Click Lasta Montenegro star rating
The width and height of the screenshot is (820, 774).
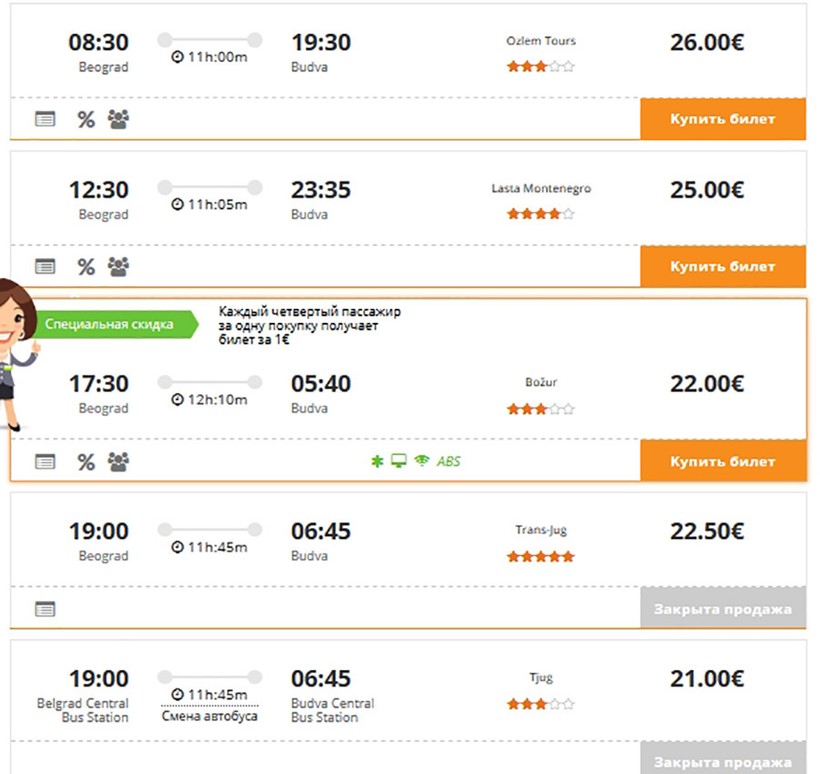pos(541,214)
